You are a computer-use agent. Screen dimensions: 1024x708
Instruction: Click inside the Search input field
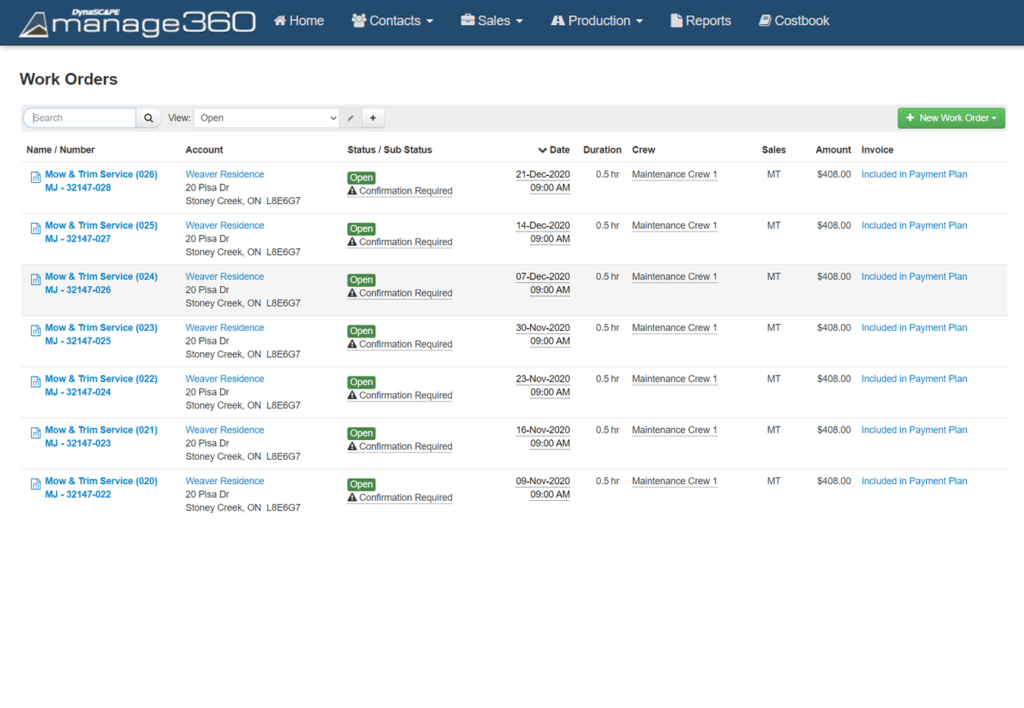click(79, 117)
